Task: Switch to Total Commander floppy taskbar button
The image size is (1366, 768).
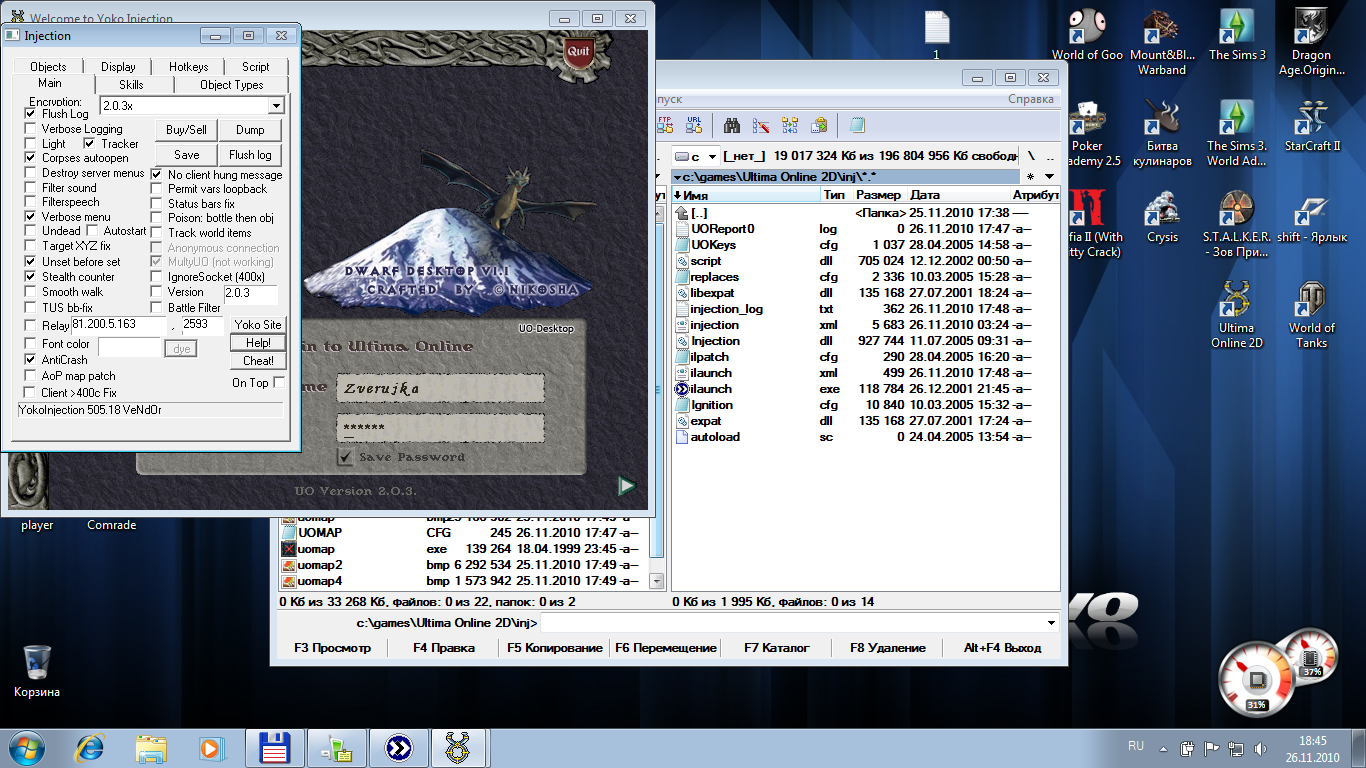Action: [x=274, y=747]
